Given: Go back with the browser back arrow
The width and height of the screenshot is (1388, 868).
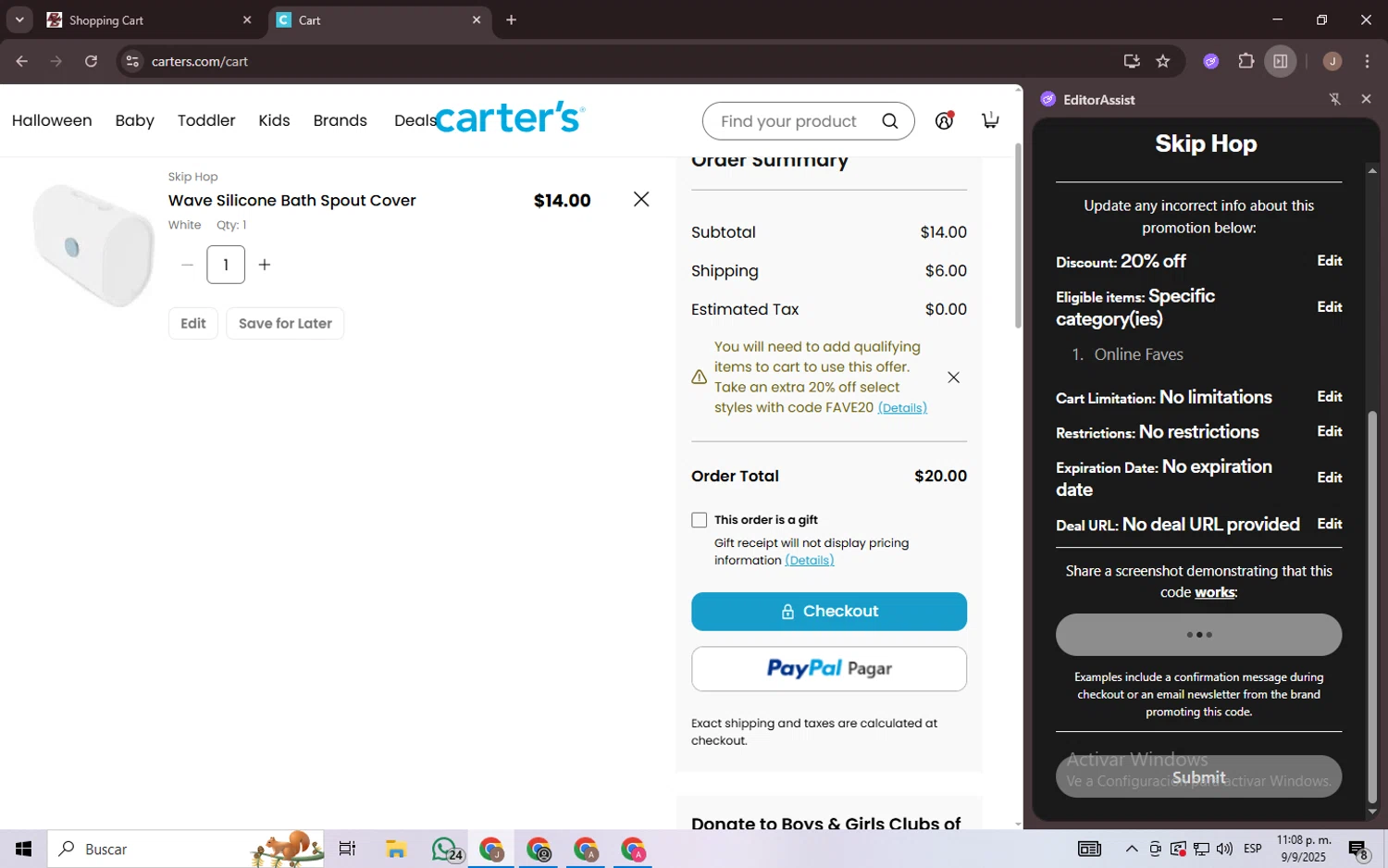Looking at the screenshot, I should [x=21, y=61].
